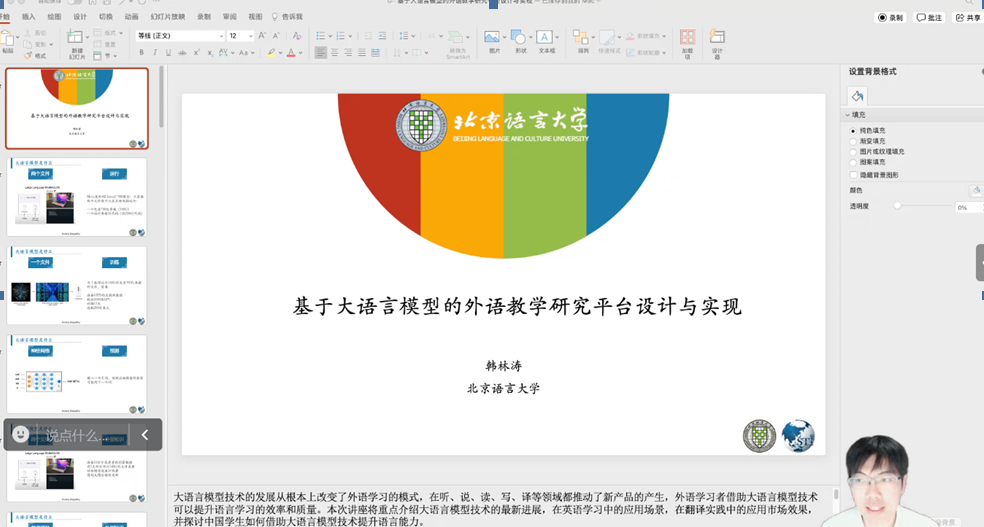984x527 pixels.
Task: Clear all text formatting
Action: click(x=297, y=36)
